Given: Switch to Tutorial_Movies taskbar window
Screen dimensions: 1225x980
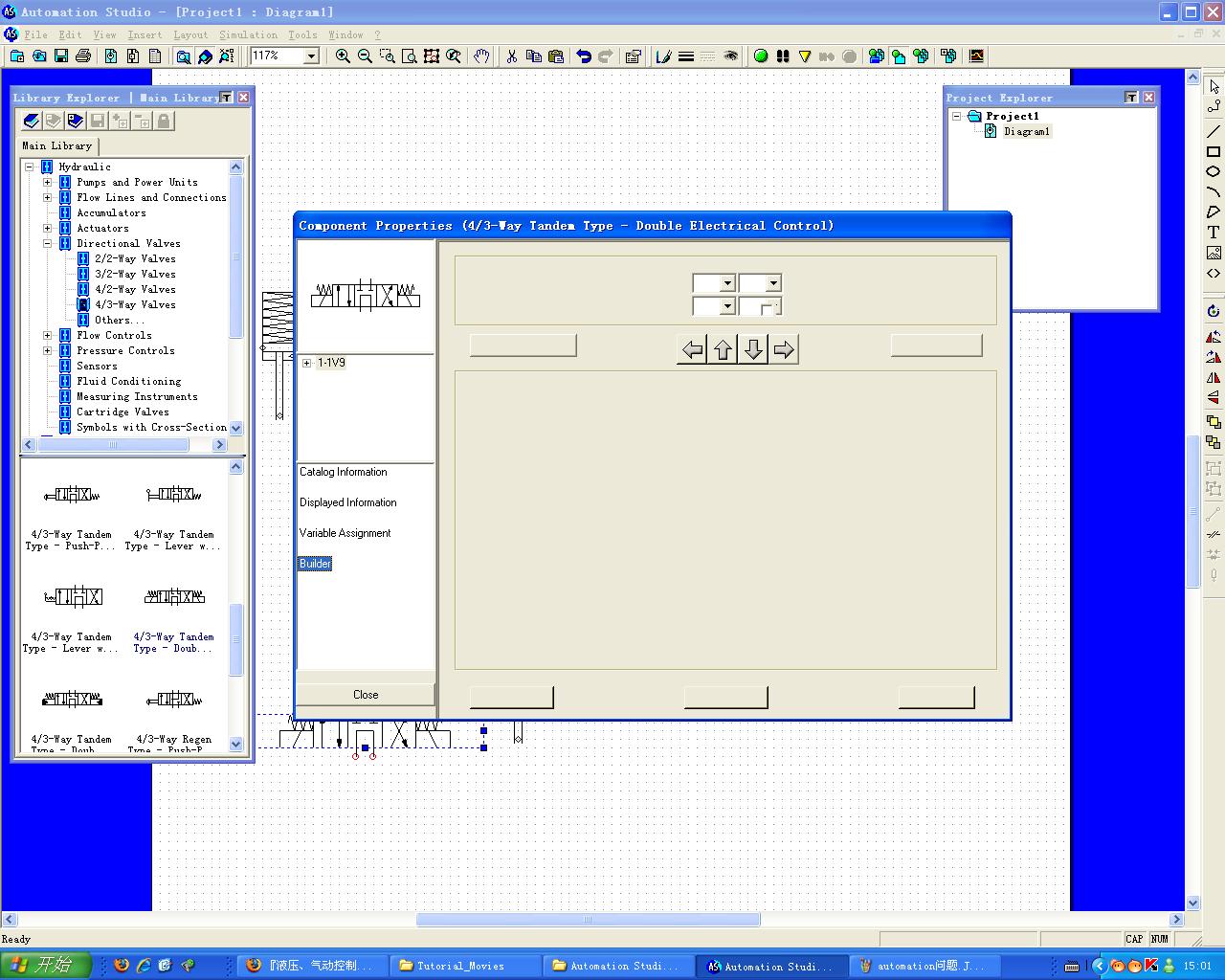Looking at the screenshot, I should pyautogui.click(x=463, y=966).
